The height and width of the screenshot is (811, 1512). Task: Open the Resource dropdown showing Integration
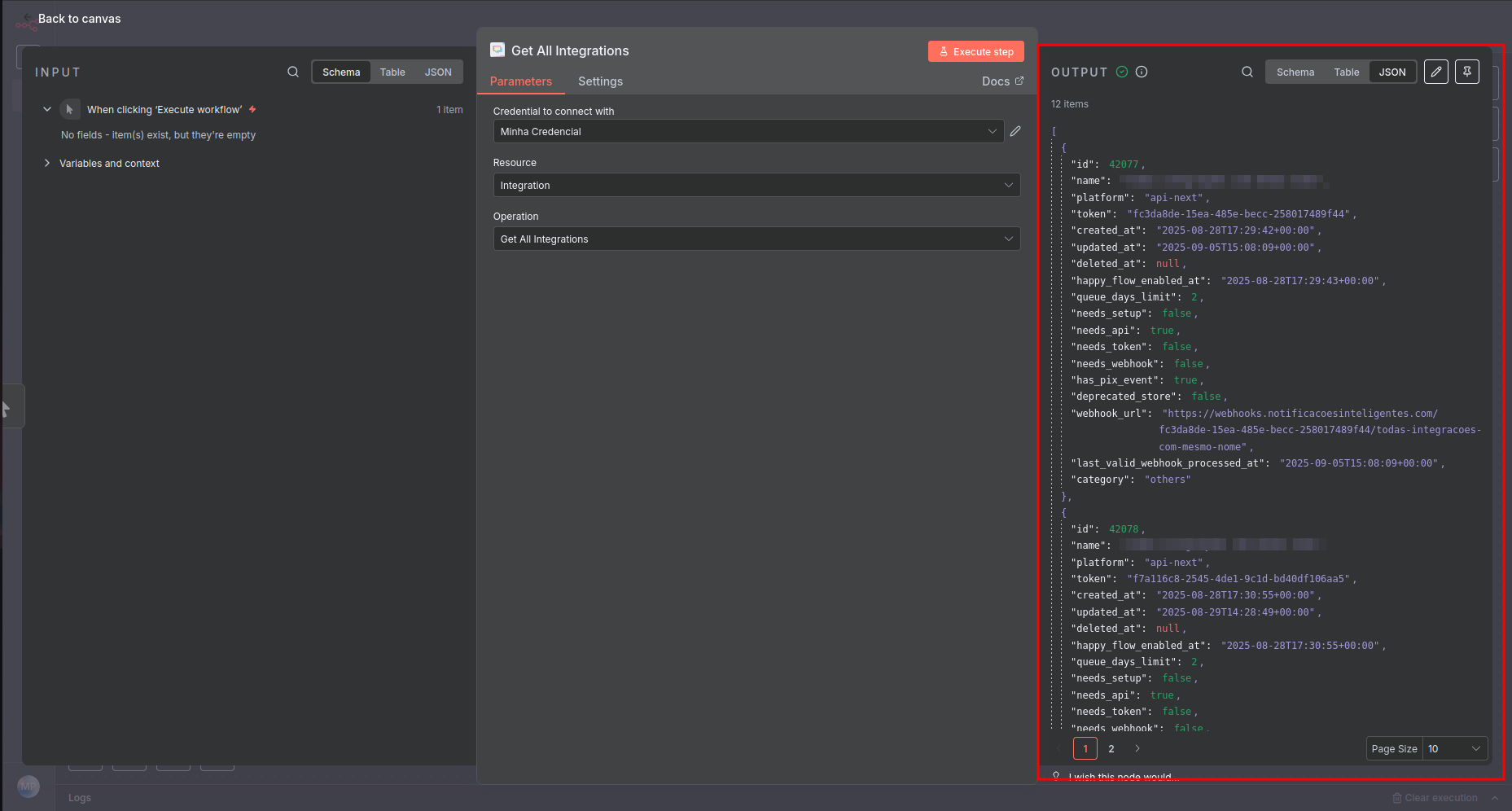pos(756,185)
